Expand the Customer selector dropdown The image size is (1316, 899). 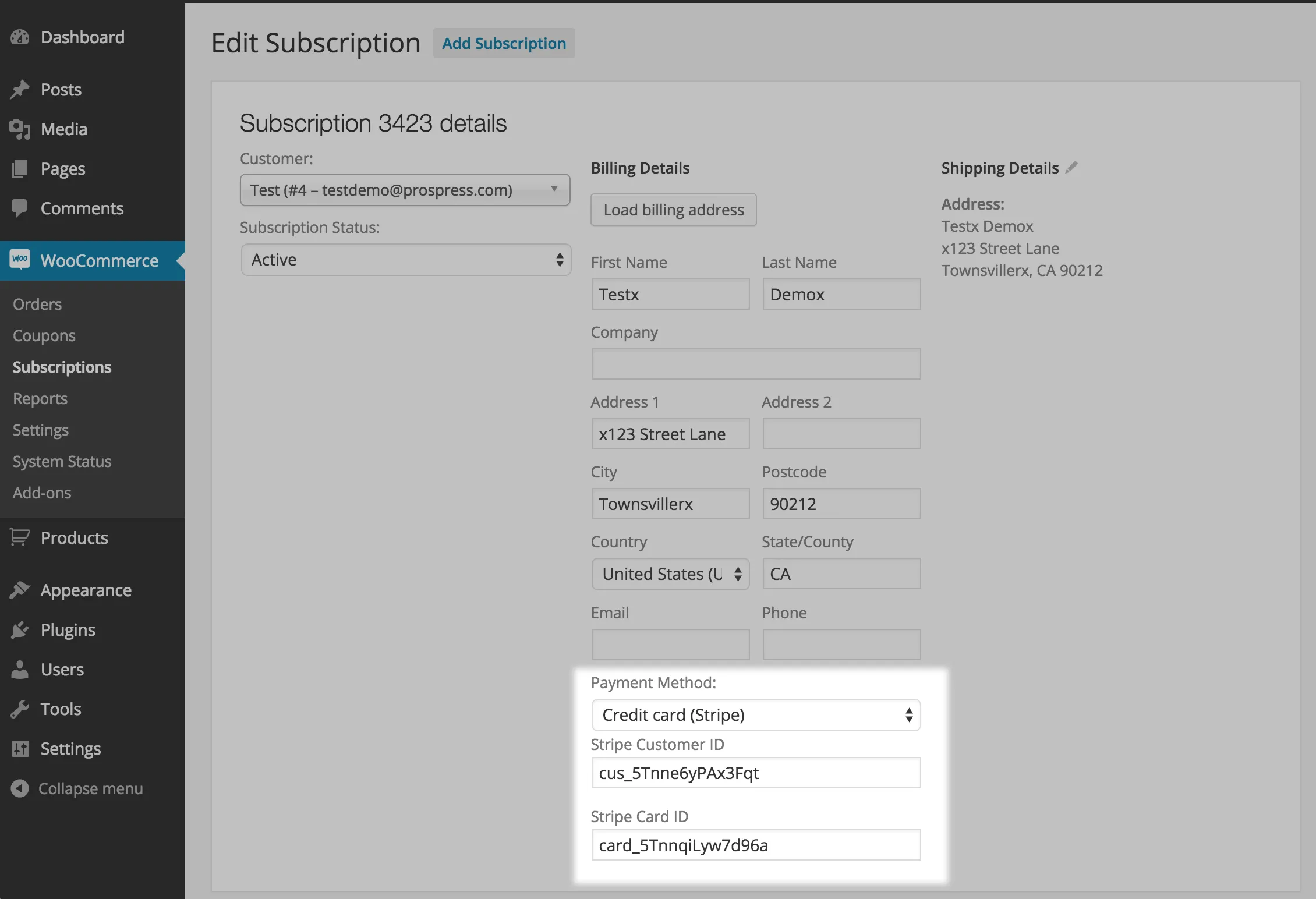click(x=553, y=190)
